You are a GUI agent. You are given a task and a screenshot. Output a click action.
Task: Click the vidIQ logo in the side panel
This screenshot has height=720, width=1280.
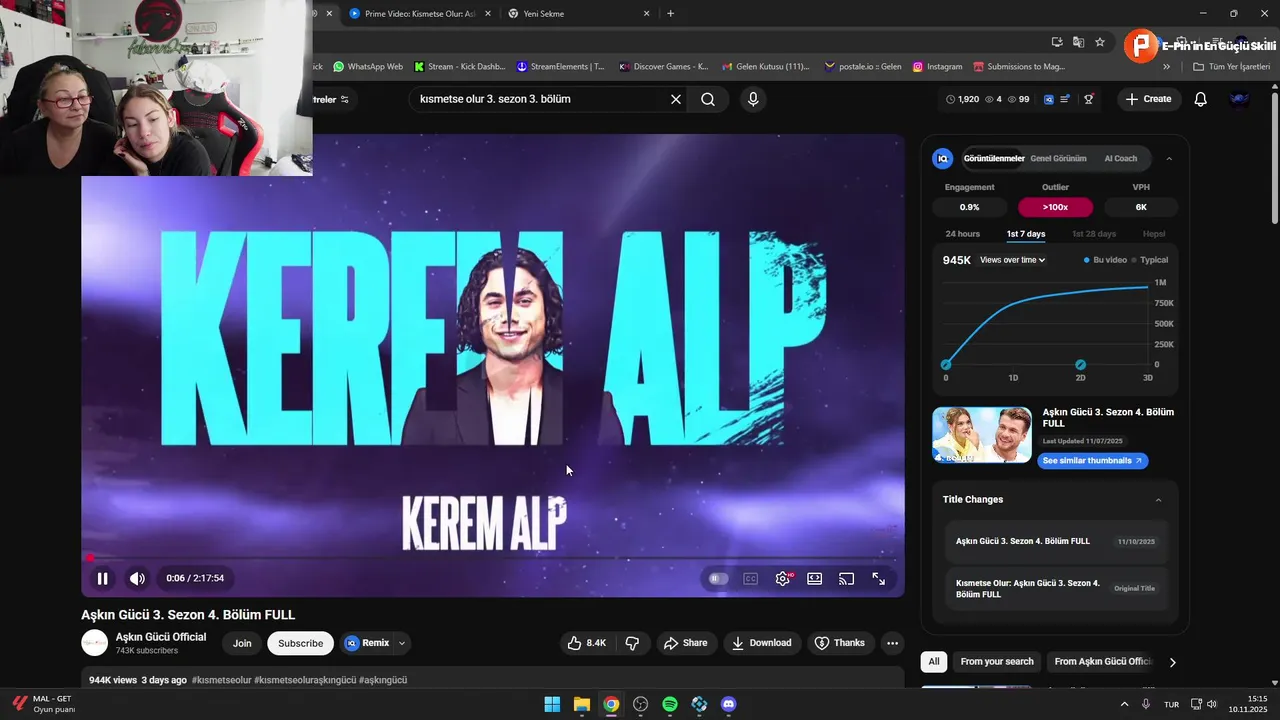(942, 158)
